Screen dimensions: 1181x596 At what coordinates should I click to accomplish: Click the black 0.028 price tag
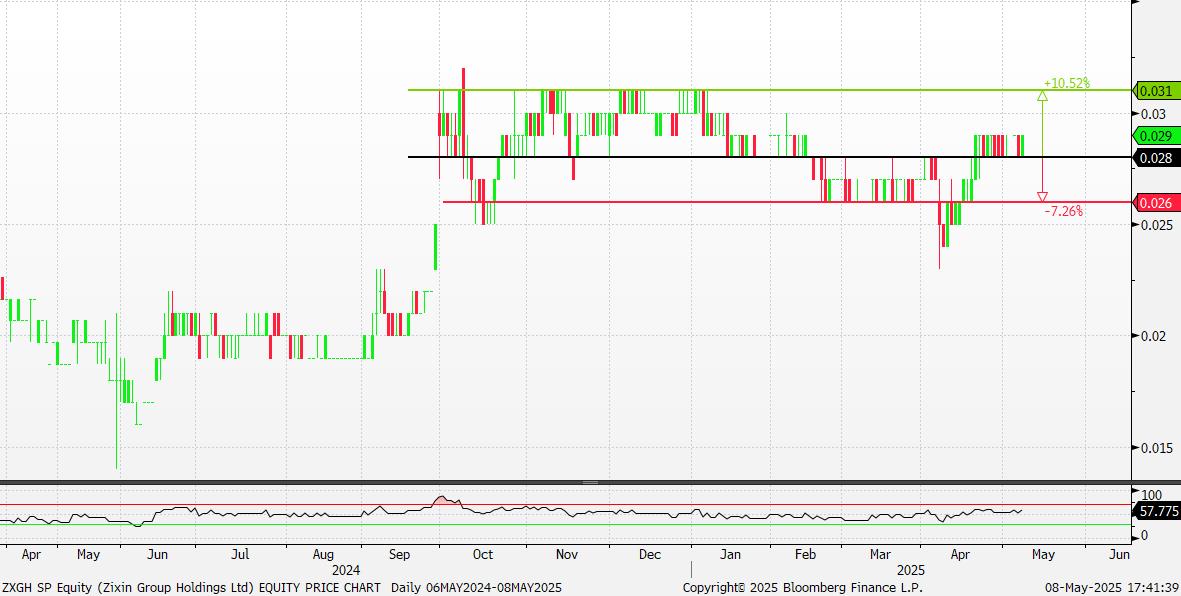click(x=1155, y=157)
